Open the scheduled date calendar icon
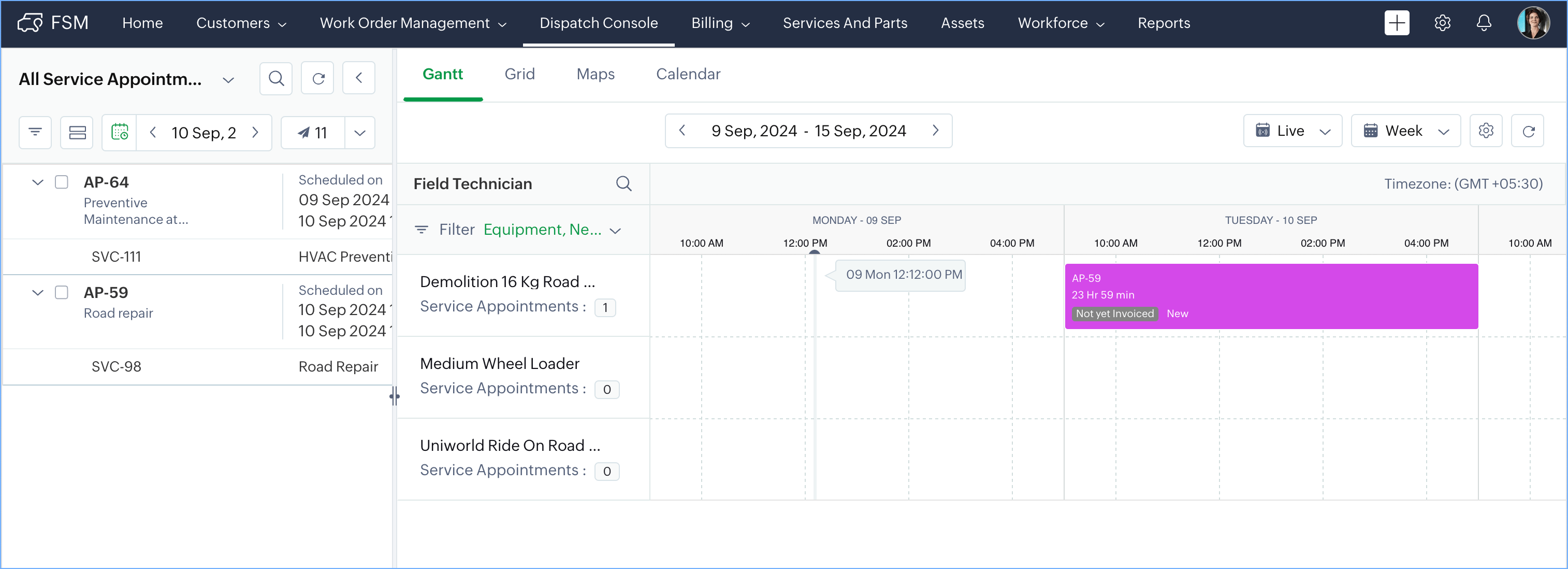 coord(120,132)
